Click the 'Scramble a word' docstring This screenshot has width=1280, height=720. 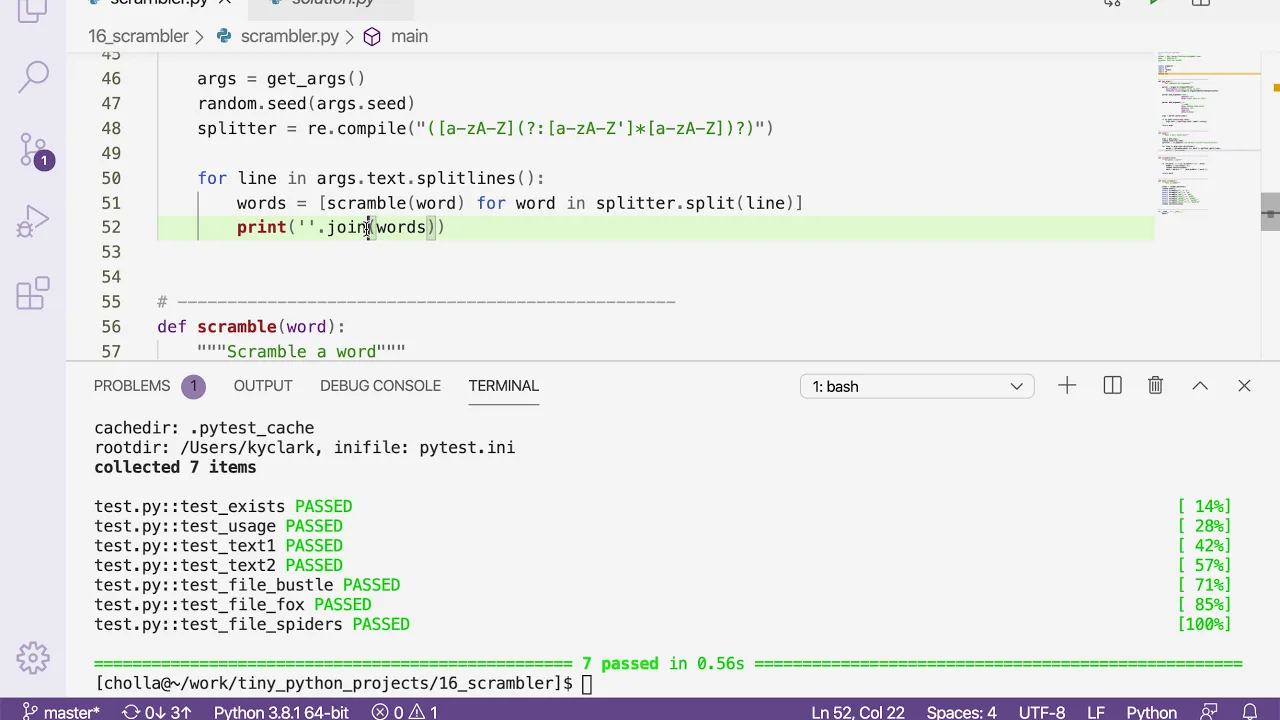(301, 352)
